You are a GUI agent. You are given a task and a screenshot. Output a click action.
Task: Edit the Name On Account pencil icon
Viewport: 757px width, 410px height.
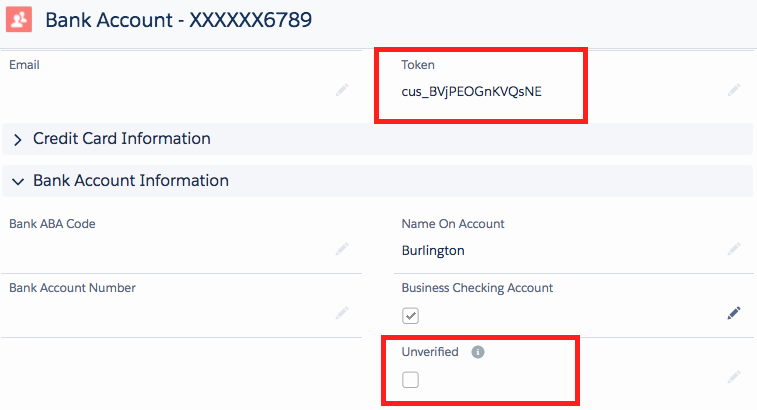[733, 249]
